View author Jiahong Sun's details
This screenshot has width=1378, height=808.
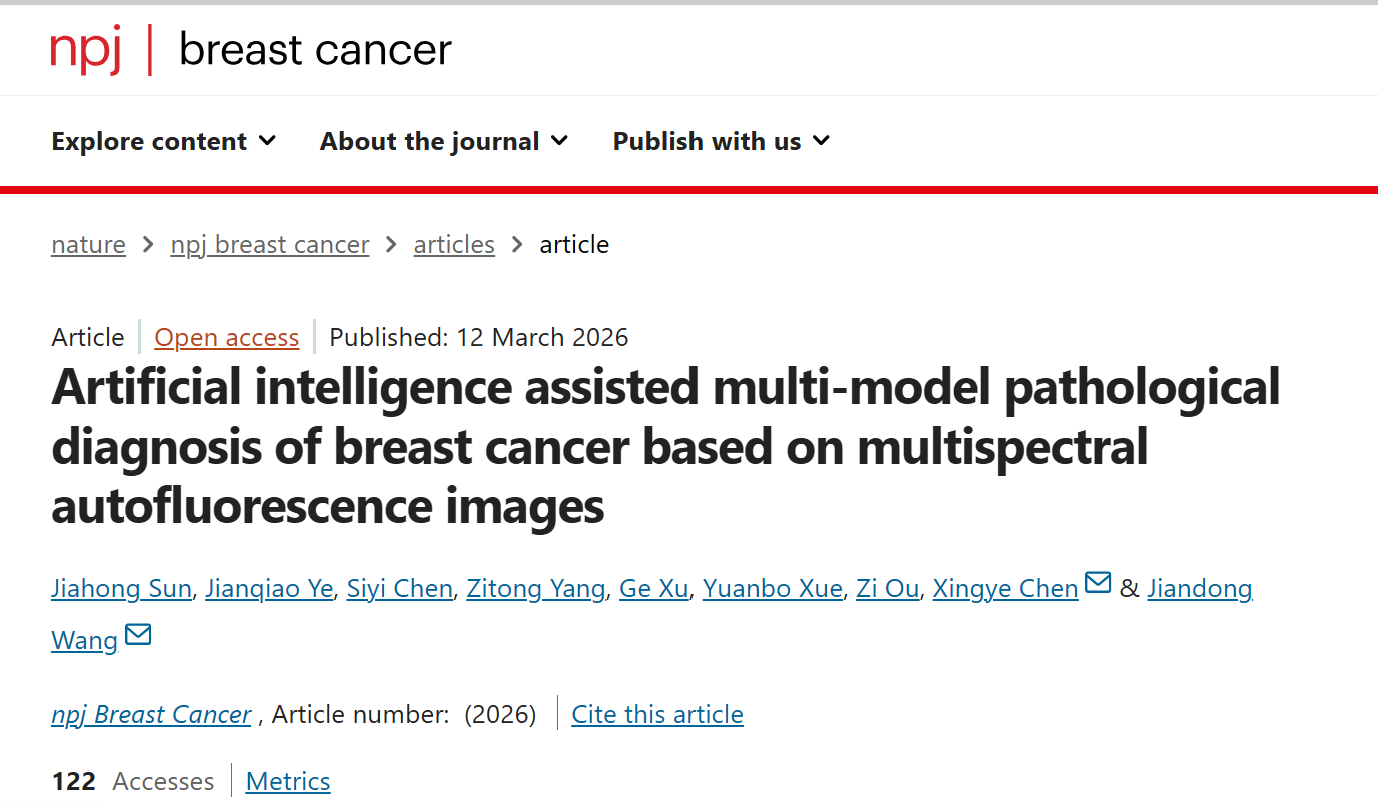pos(121,589)
